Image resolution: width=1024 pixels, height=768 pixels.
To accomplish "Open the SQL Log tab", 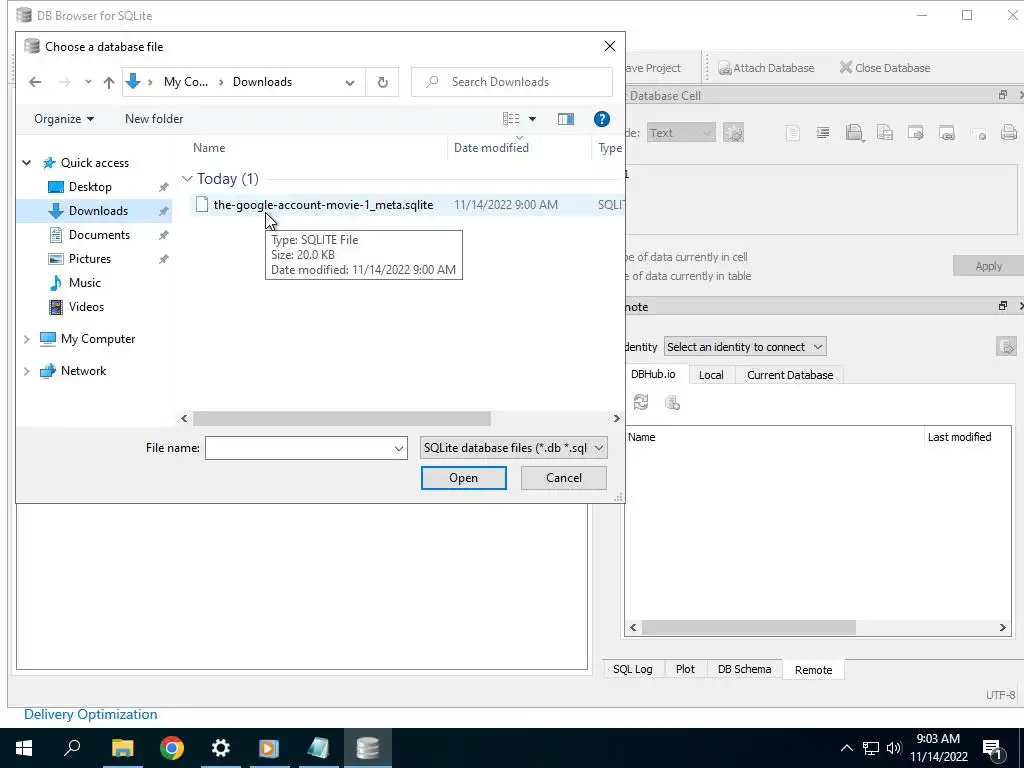I will [632, 669].
